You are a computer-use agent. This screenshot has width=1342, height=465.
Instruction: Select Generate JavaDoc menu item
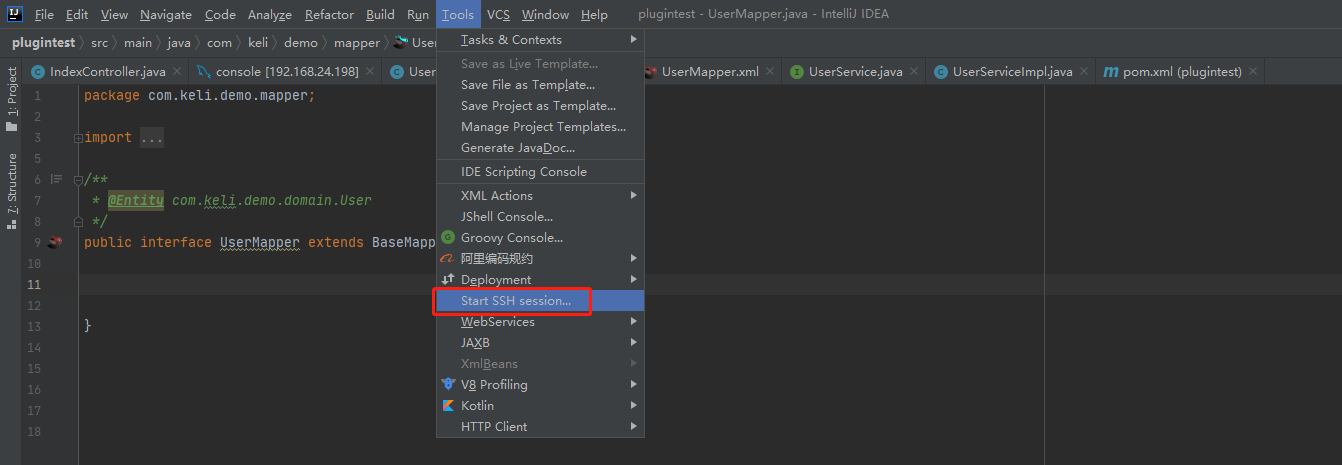coord(540,148)
